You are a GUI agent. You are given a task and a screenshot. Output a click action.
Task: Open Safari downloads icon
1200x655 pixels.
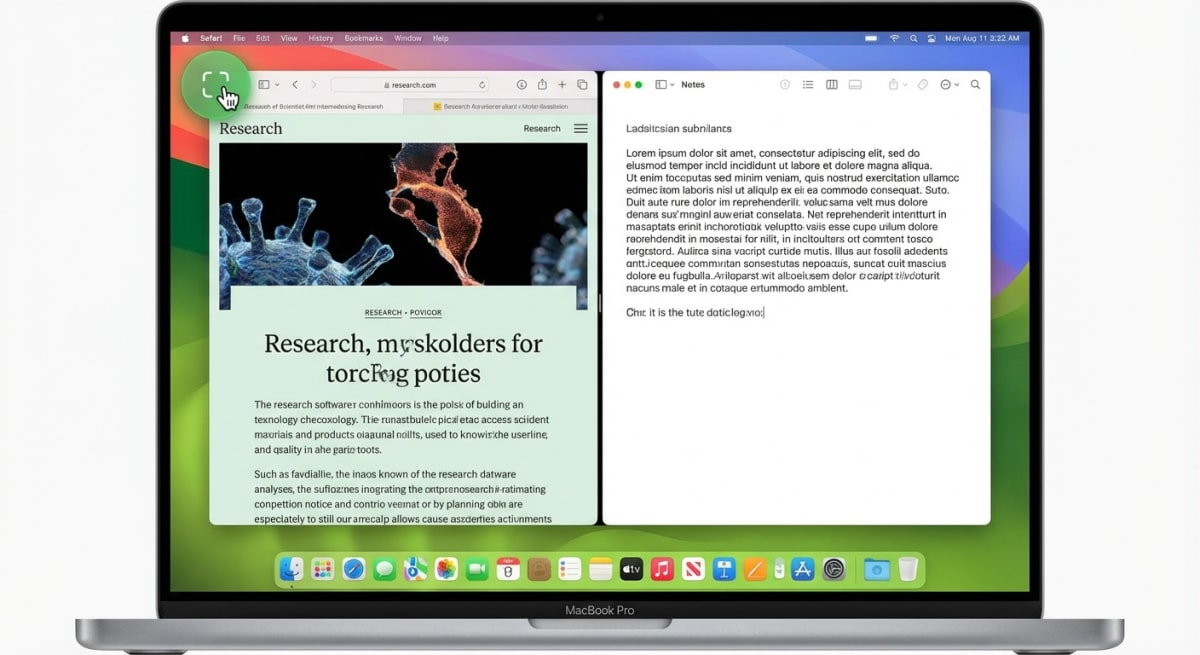tap(522, 85)
